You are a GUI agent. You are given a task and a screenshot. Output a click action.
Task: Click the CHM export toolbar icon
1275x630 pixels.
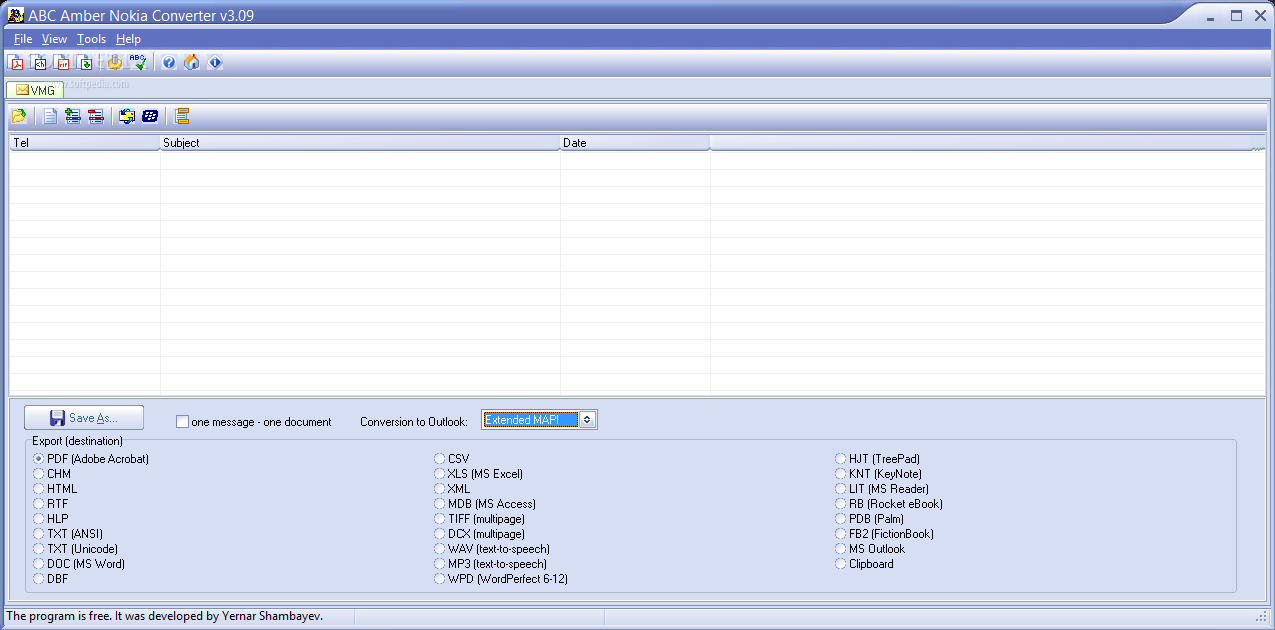click(x=39, y=62)
